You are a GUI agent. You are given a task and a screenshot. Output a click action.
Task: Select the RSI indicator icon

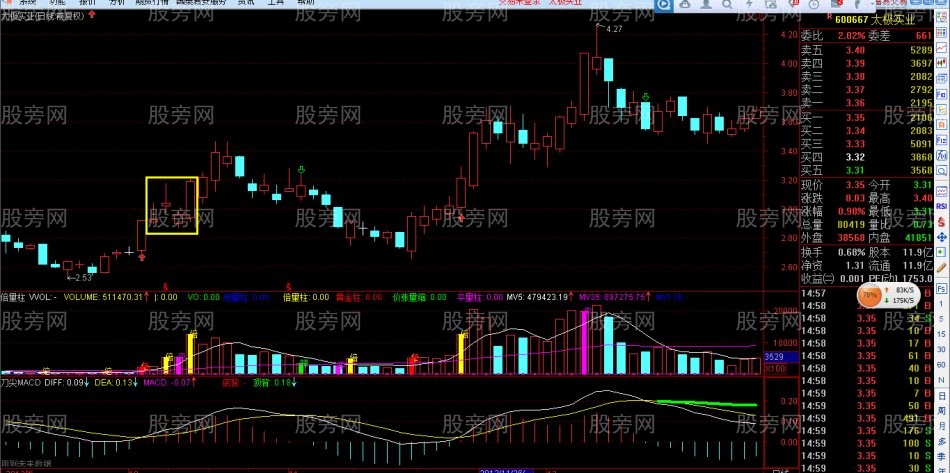(942, 207)
